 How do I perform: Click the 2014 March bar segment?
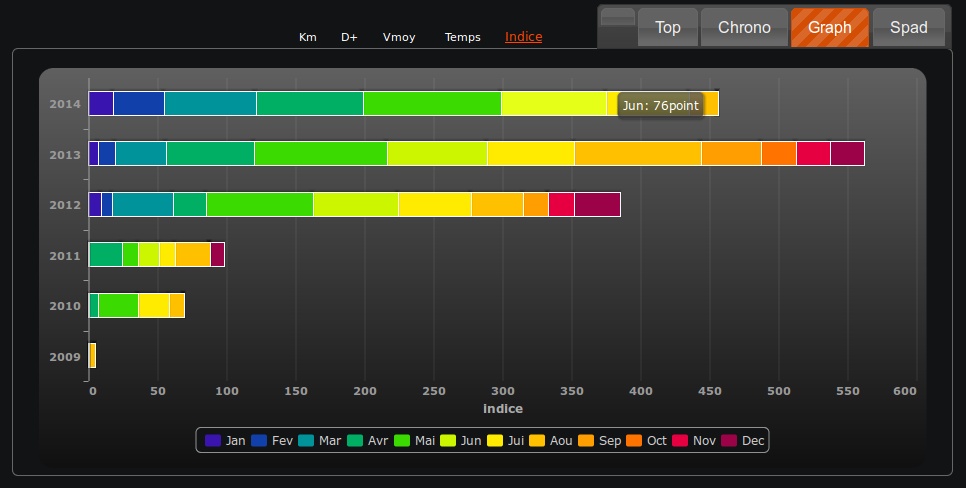(x=210, y=104)
